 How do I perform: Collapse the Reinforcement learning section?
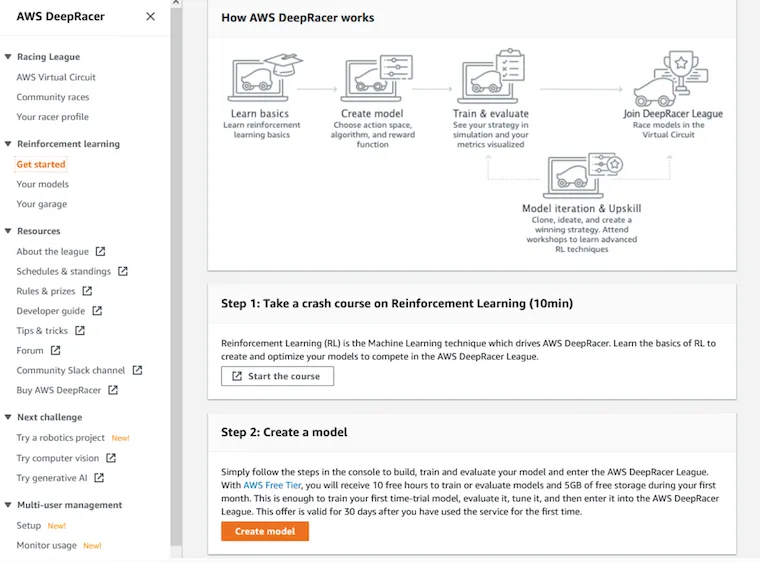(8, 144)
